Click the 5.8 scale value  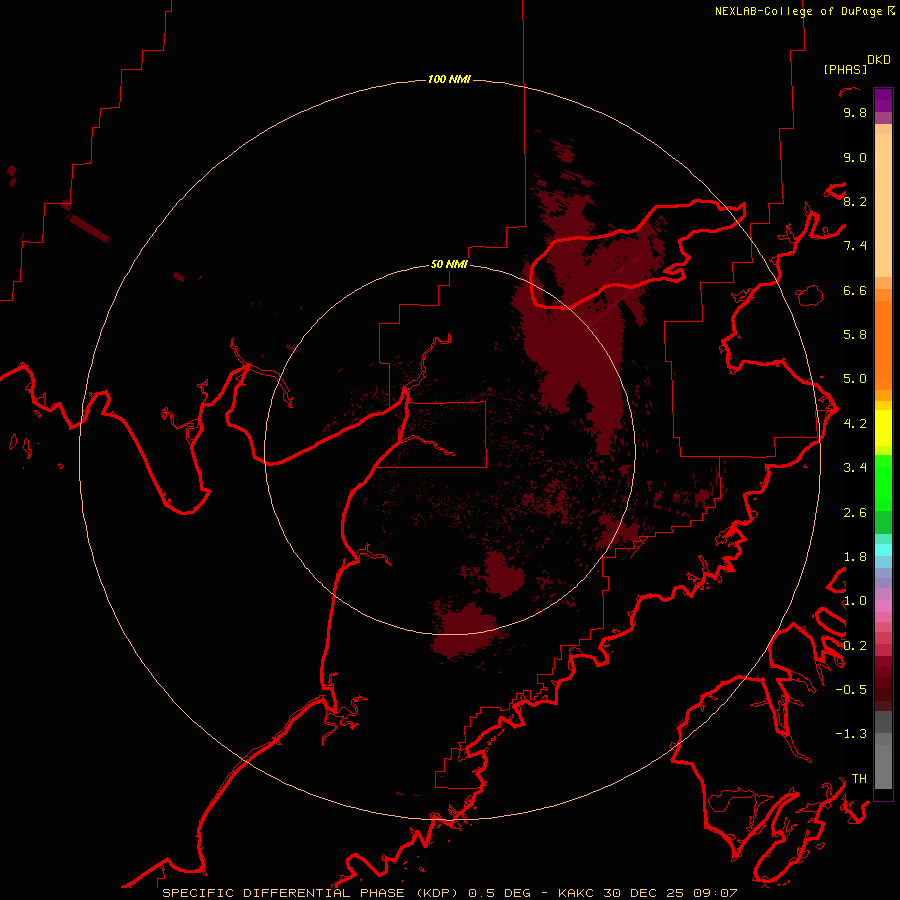pos(855,335)
